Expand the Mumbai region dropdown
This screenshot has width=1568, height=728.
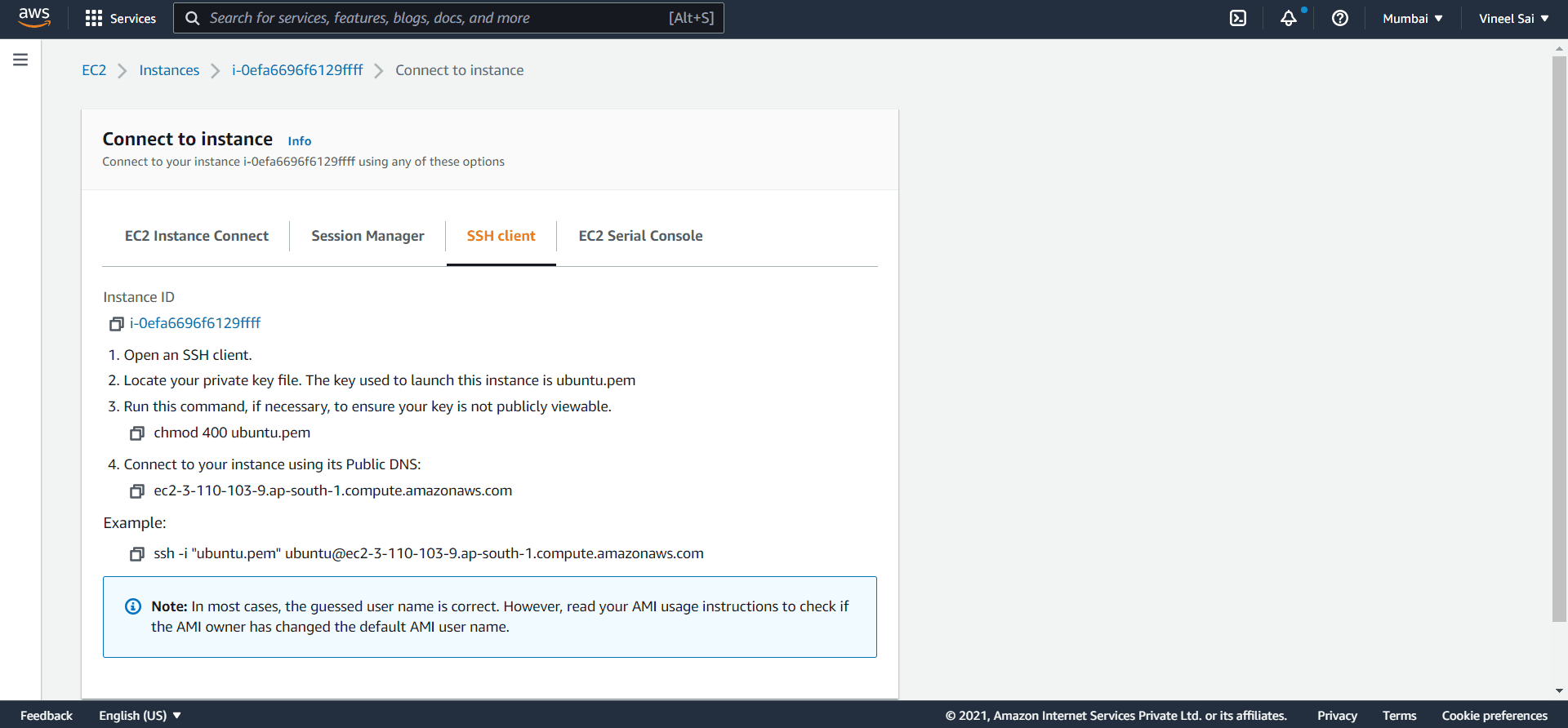point(1412,18)
